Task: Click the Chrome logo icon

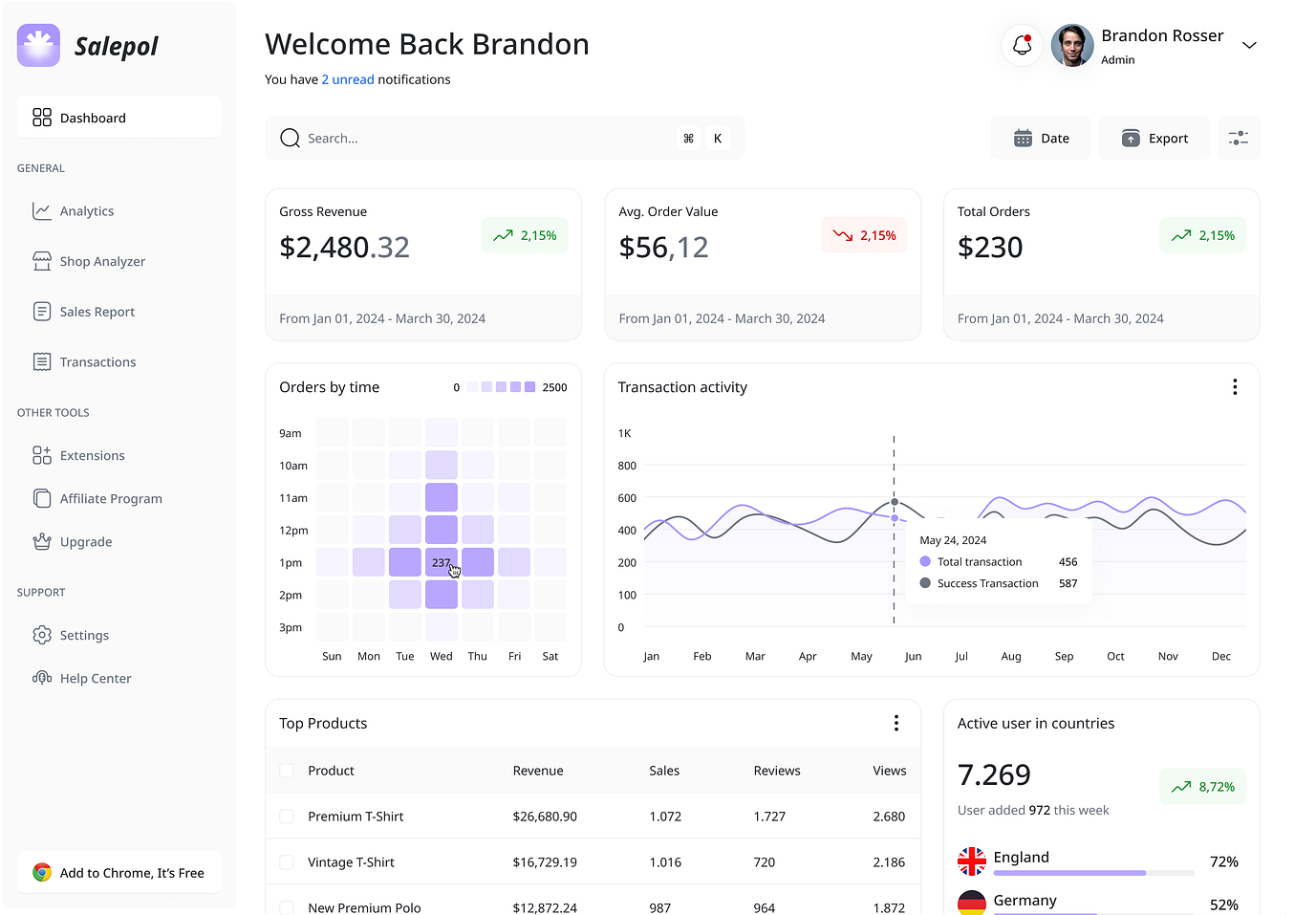Action: [x=42, y=872]
